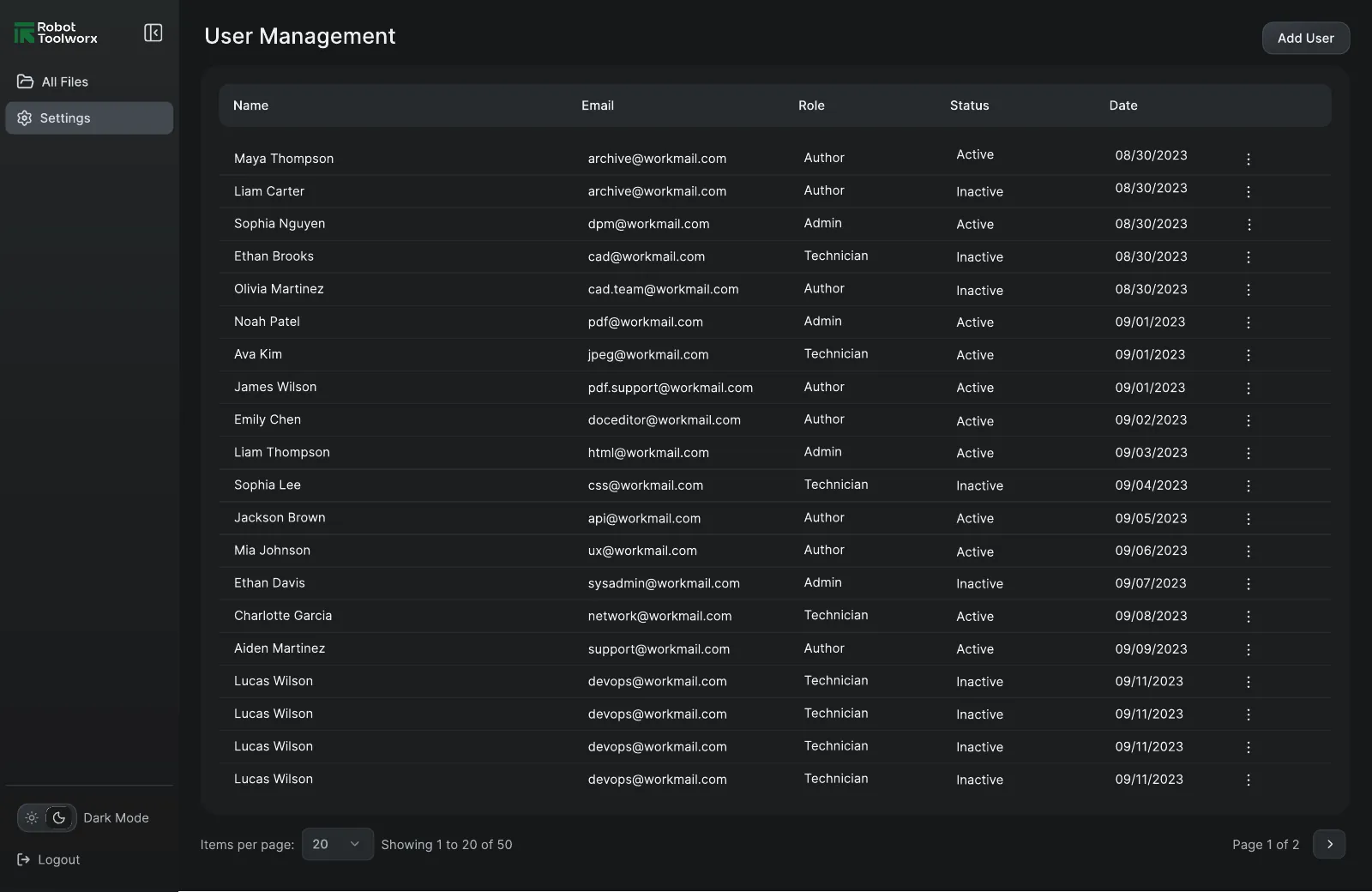
Task: Click the User Management heading
Action: click(x=300, y=36)
